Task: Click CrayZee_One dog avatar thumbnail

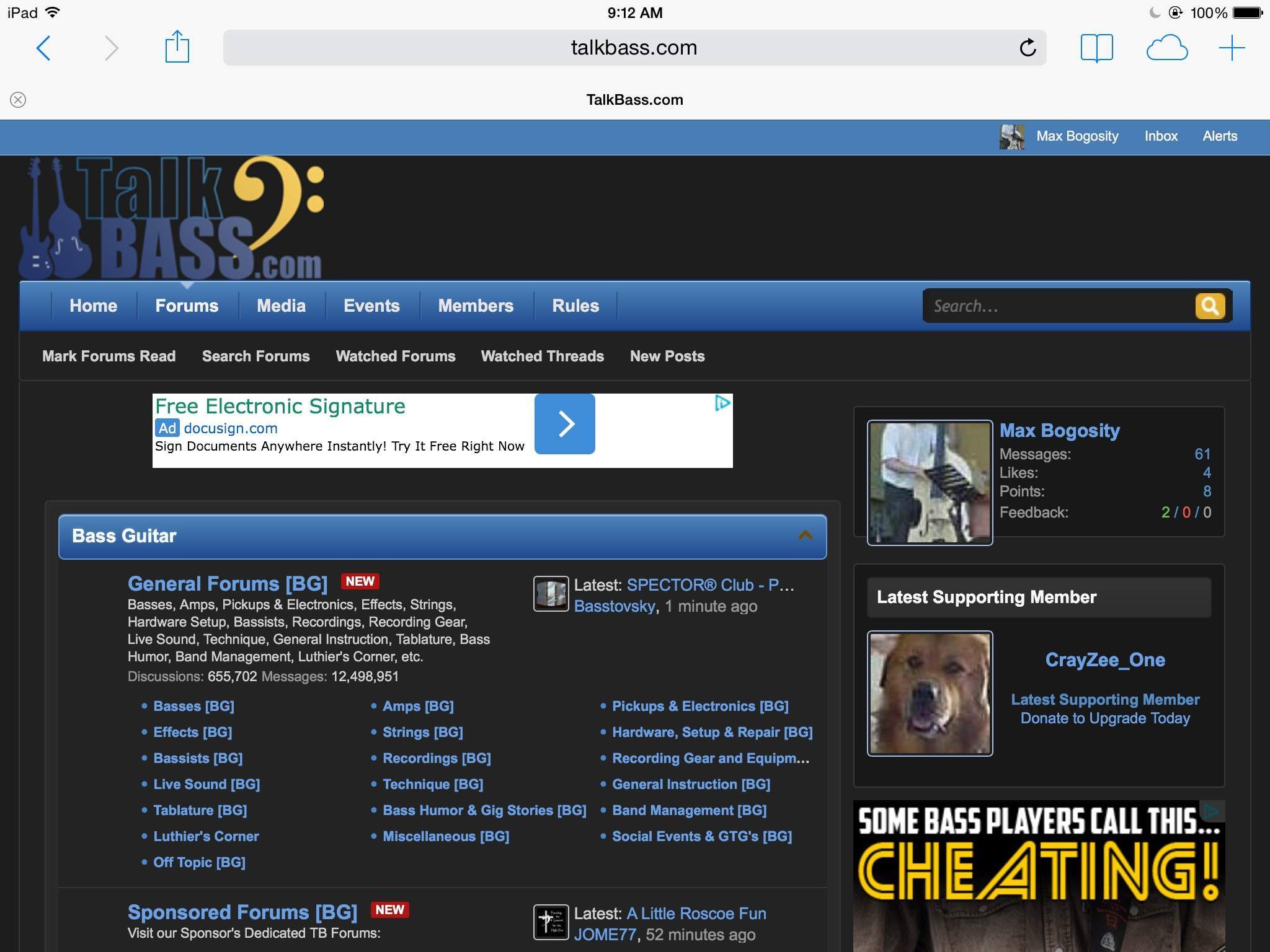Action: click(x=930, y=694)
